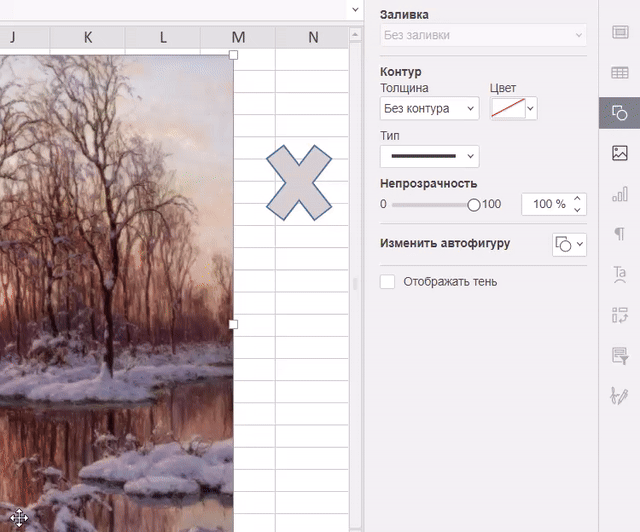Expand the formula bar chevron
Viewport: 640px width, 532px height.
tap(356, 9)
